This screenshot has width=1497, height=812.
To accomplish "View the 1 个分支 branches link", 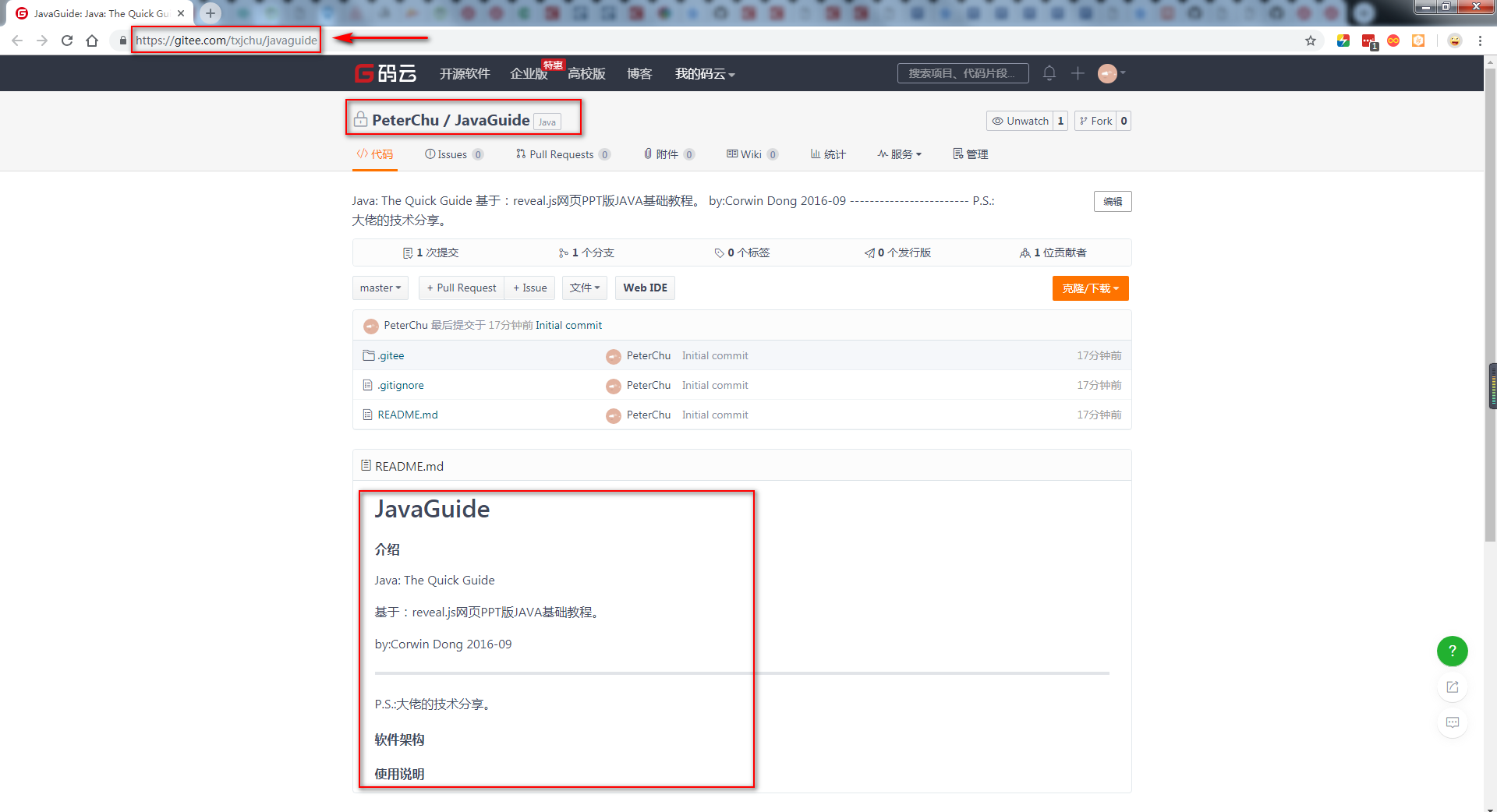I will [586, 252].
